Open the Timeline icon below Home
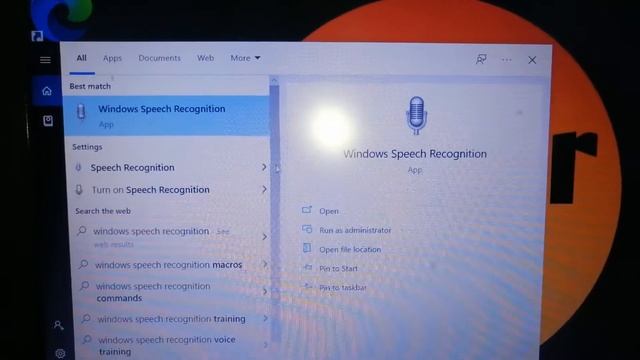 [x=48, y=120]
